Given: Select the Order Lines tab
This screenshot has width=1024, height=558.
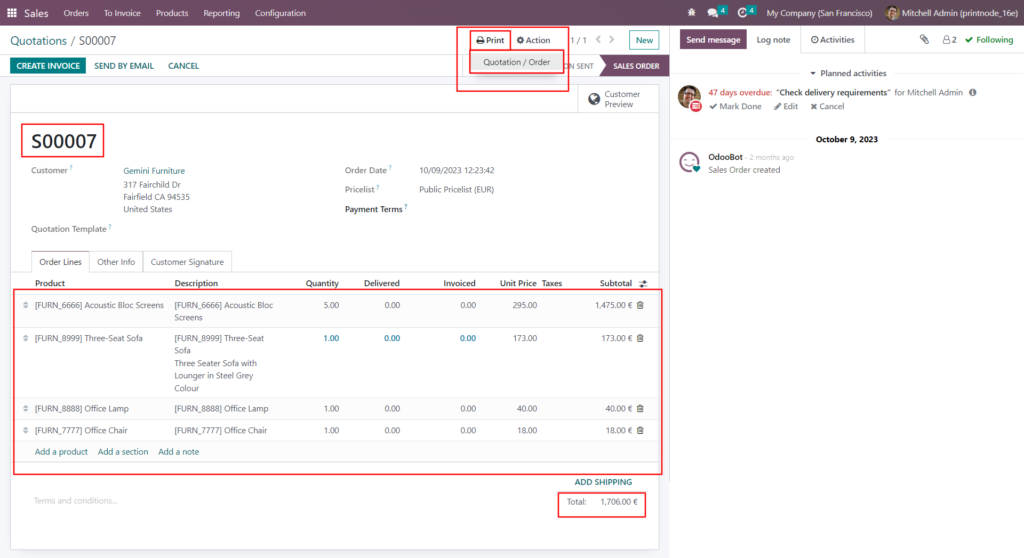Looking at the screenshot, I should coord(60,262).
